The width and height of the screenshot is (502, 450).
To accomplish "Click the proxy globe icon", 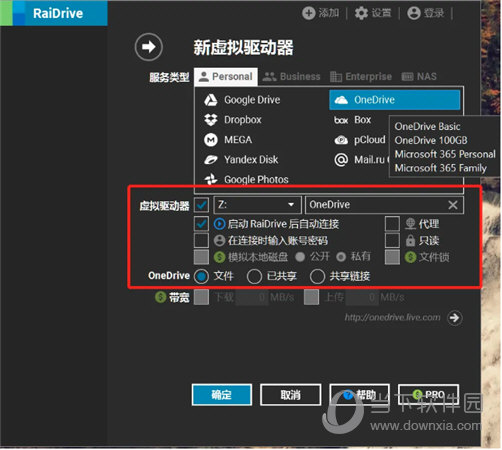I will [x=410, y=224].
